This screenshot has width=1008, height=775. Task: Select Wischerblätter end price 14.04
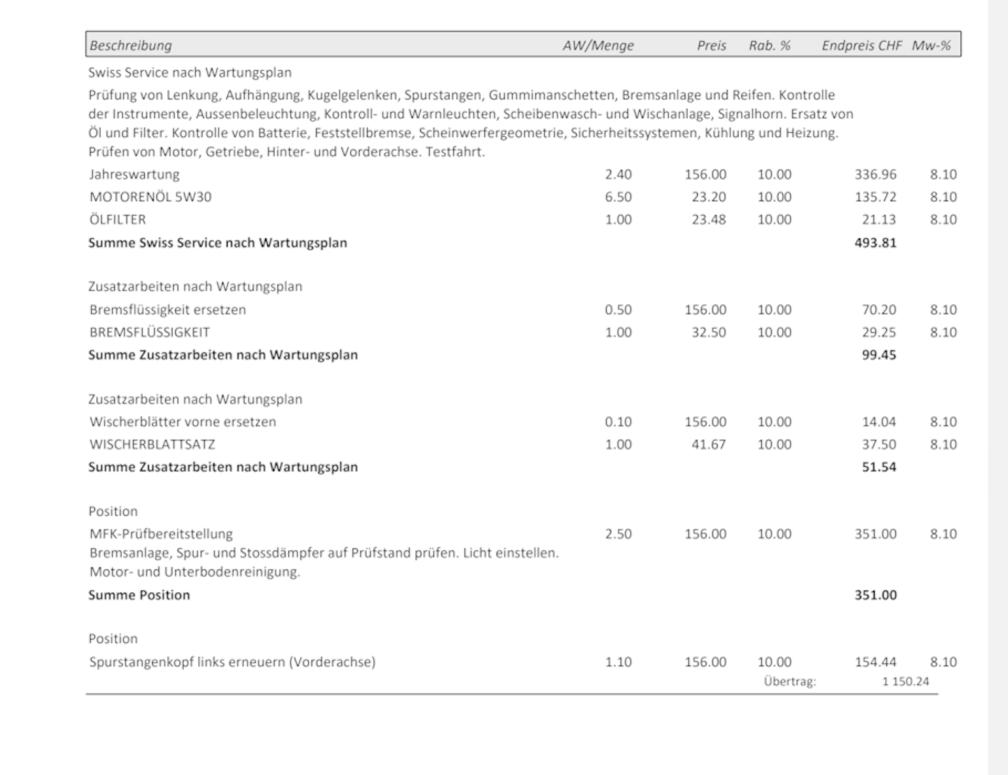click(879, 422)
